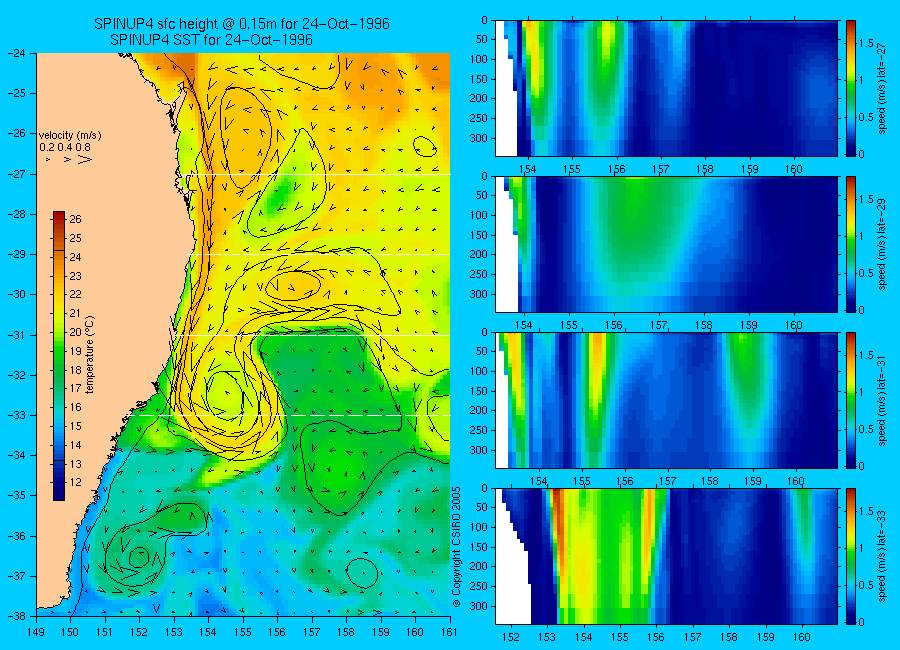Click the temperature color bar on the land area

[x=59, y=356]
